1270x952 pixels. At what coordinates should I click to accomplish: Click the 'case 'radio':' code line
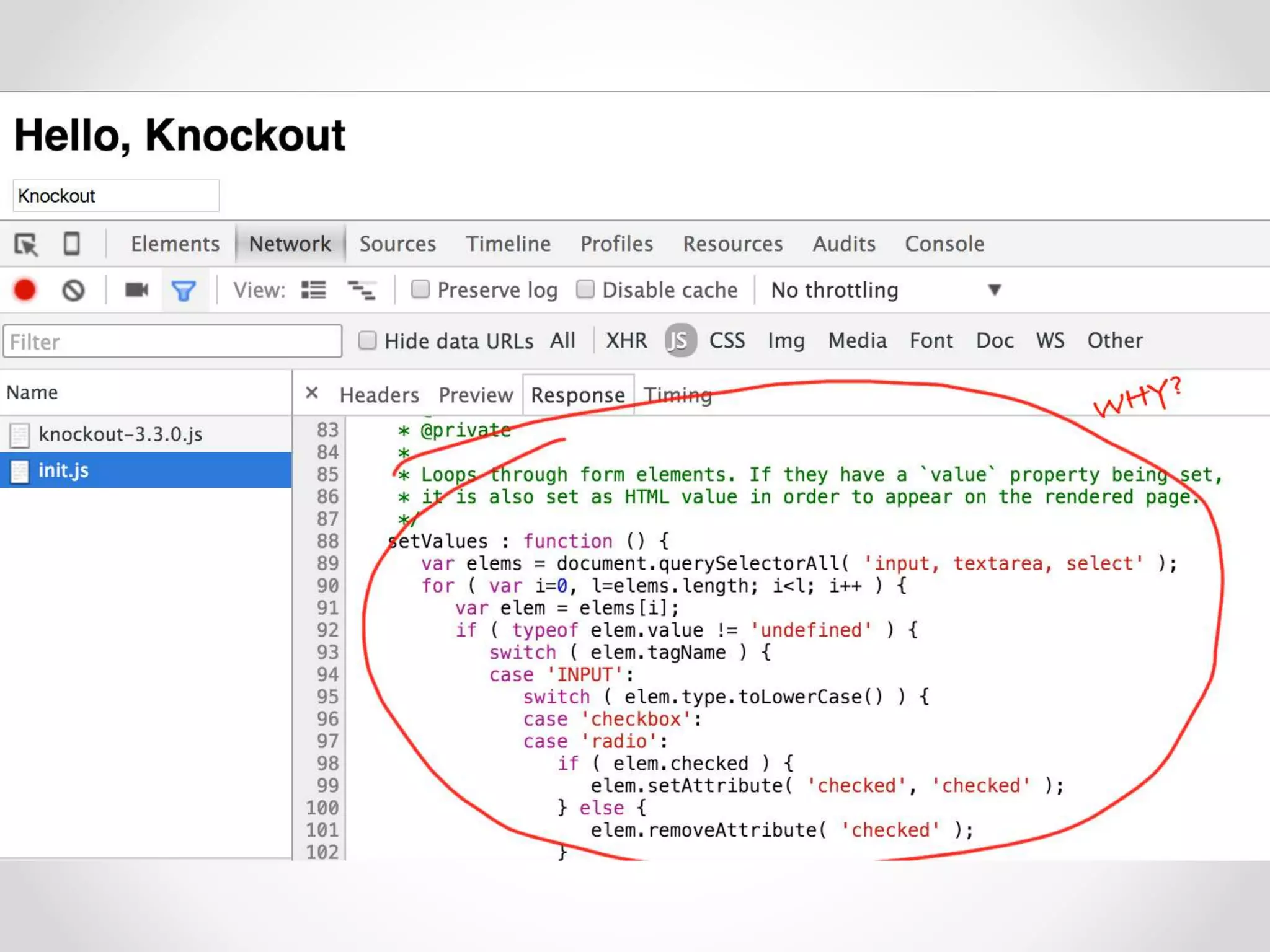coord(595,741)
